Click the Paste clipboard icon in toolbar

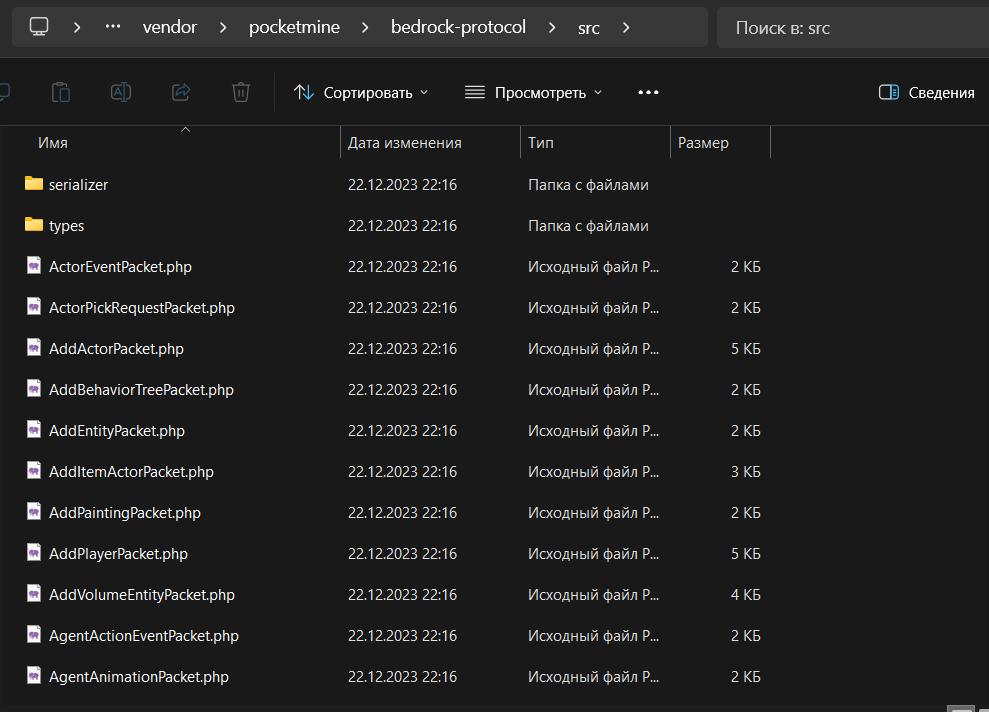point(61,92)
